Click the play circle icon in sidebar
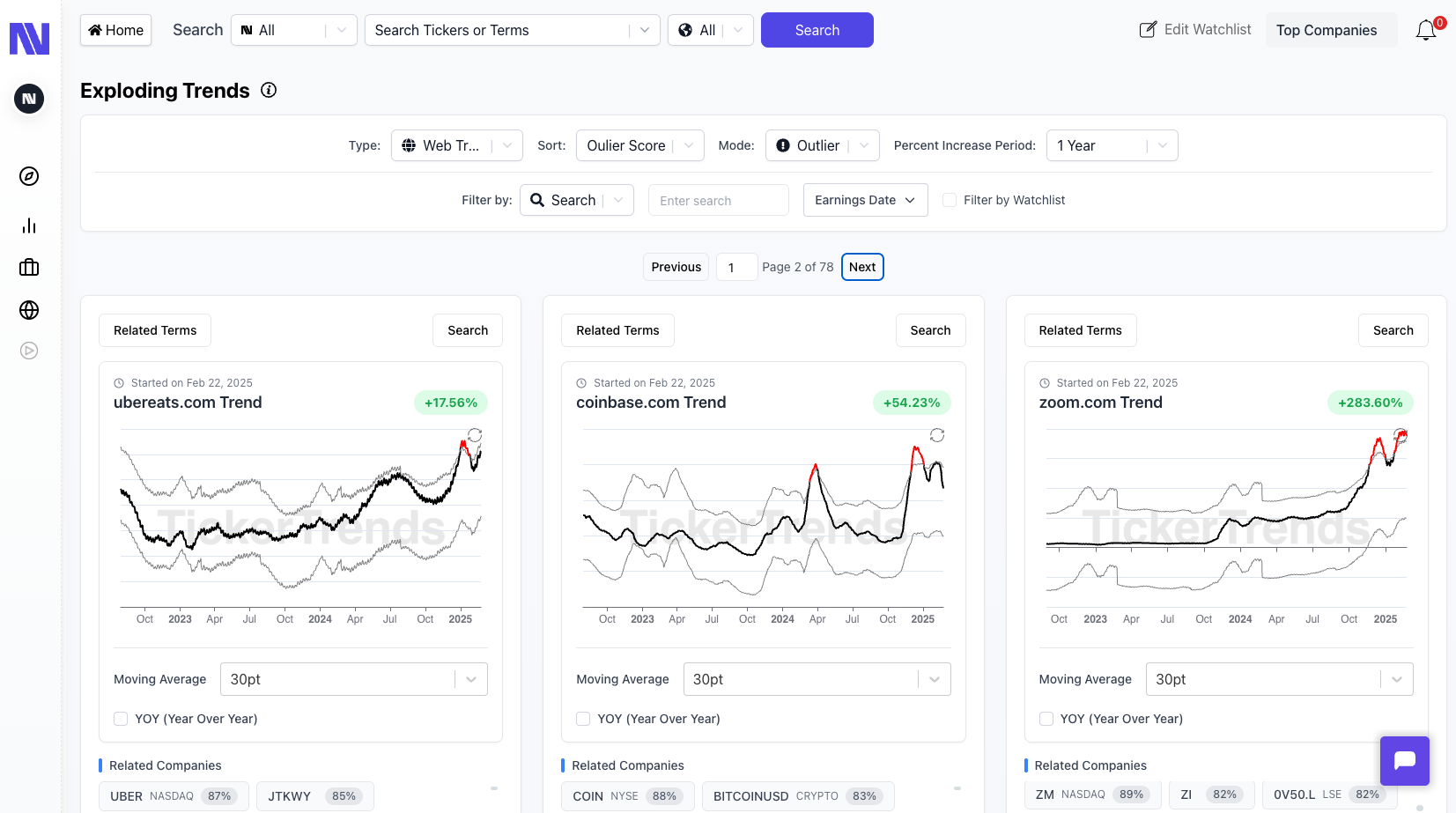 [x=29, y=351]
